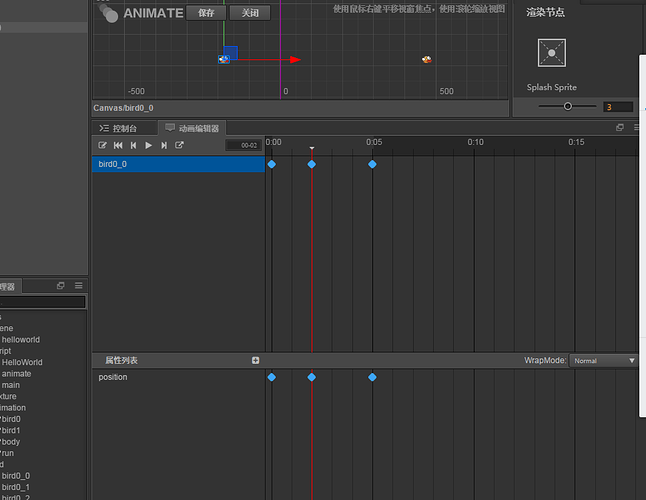Viewport: 646px width, 500px height.
Task: Select bird0_1 texture in asset tree
Action: pyautogui.click(x=16, y=487)
